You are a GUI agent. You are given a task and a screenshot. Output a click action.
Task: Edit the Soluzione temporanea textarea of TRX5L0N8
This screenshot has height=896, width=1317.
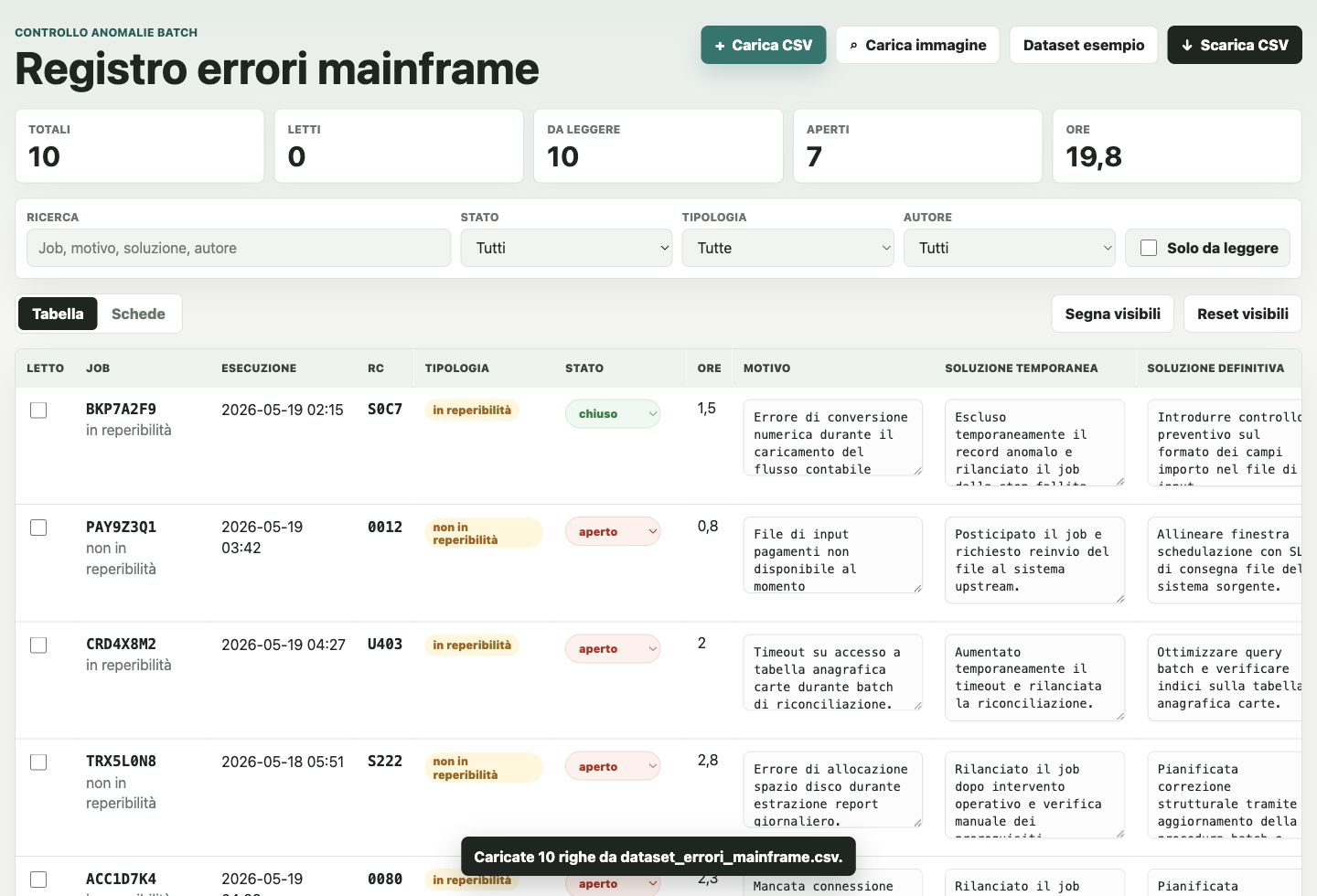[1034, 795]
